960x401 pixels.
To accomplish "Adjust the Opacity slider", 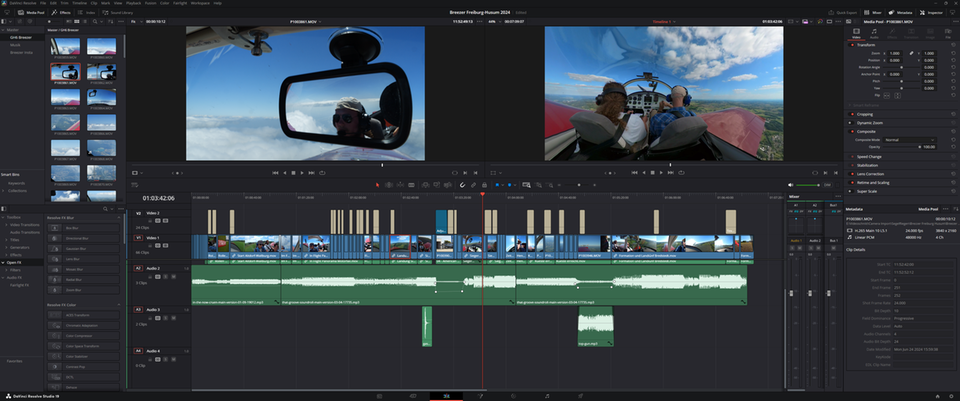I will tap(900, 147).
